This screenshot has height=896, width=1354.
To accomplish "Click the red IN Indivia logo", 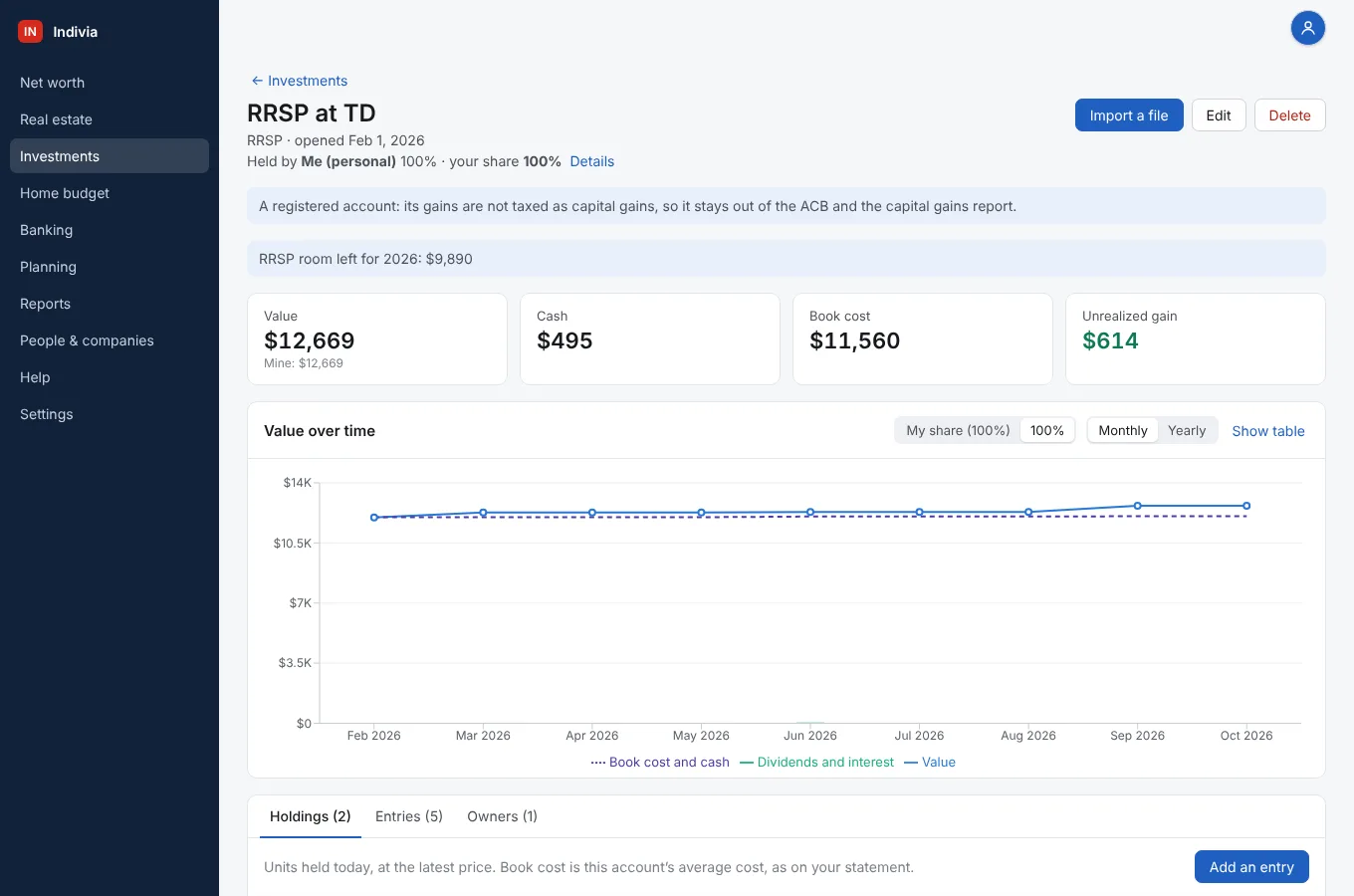I will point(30,32).
